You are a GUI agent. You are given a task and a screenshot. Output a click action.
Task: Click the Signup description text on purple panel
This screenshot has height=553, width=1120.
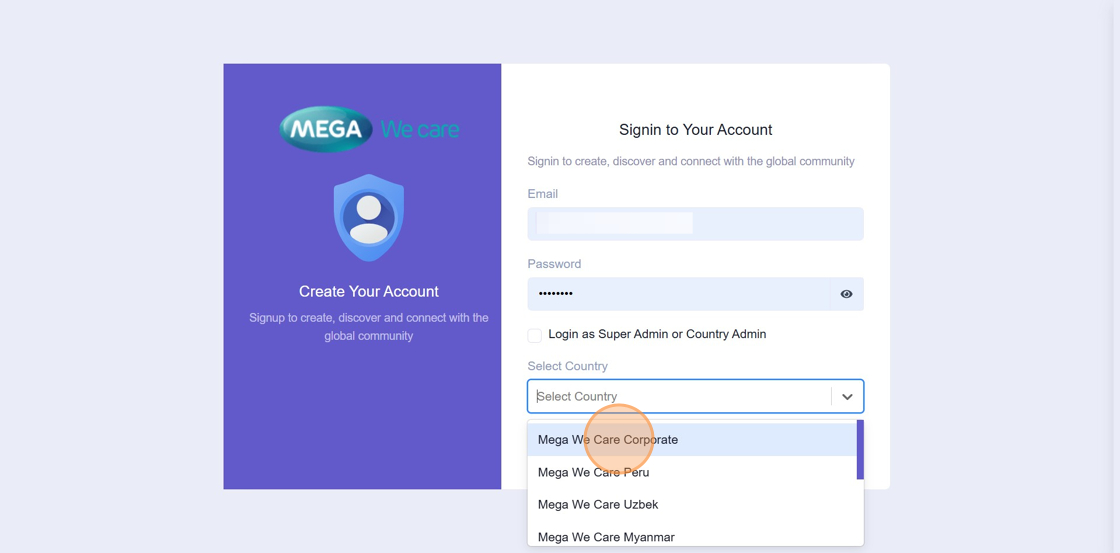point(369,327)
